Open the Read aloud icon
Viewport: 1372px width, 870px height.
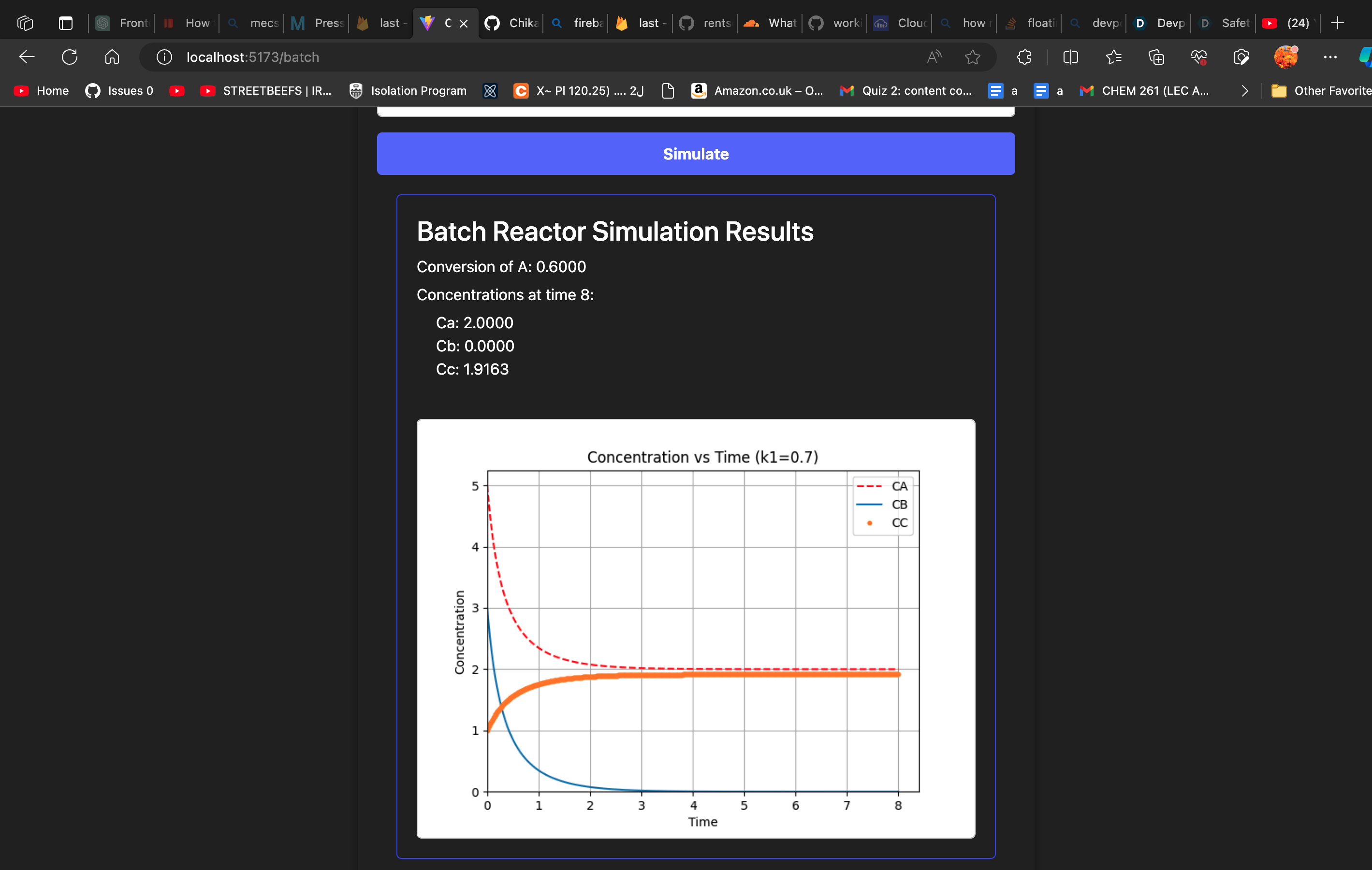934,57
